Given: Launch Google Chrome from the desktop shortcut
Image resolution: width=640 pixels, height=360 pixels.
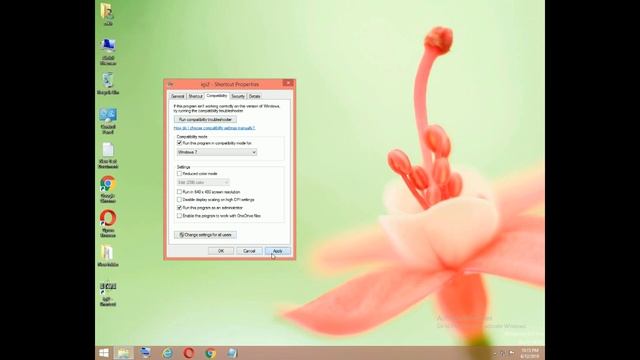Looking at the screenshot, I should tap(108, 189).
